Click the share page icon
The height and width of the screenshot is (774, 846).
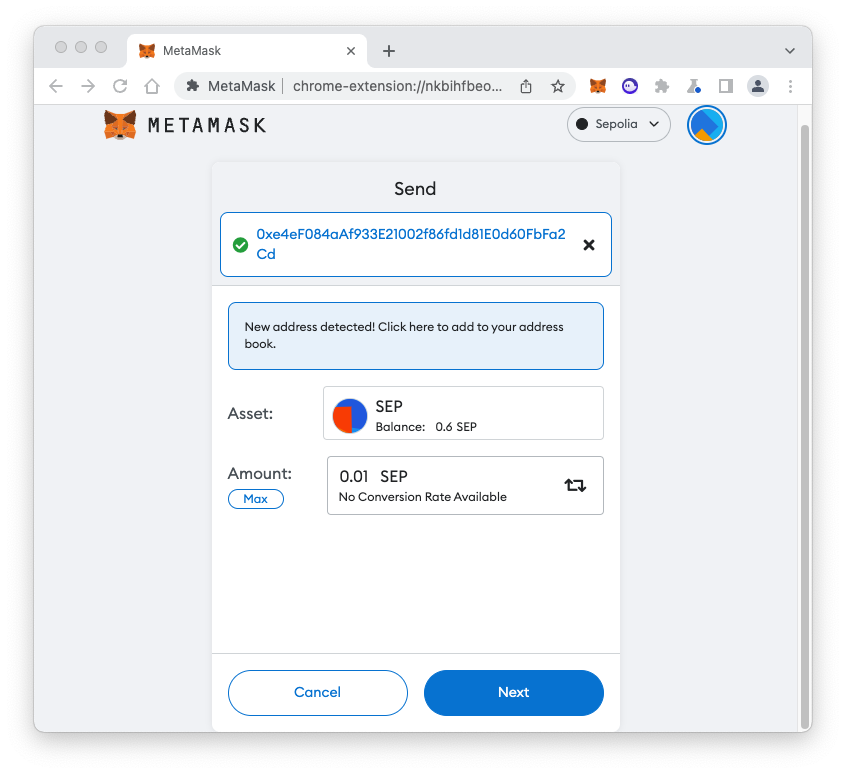click(526, 86)
